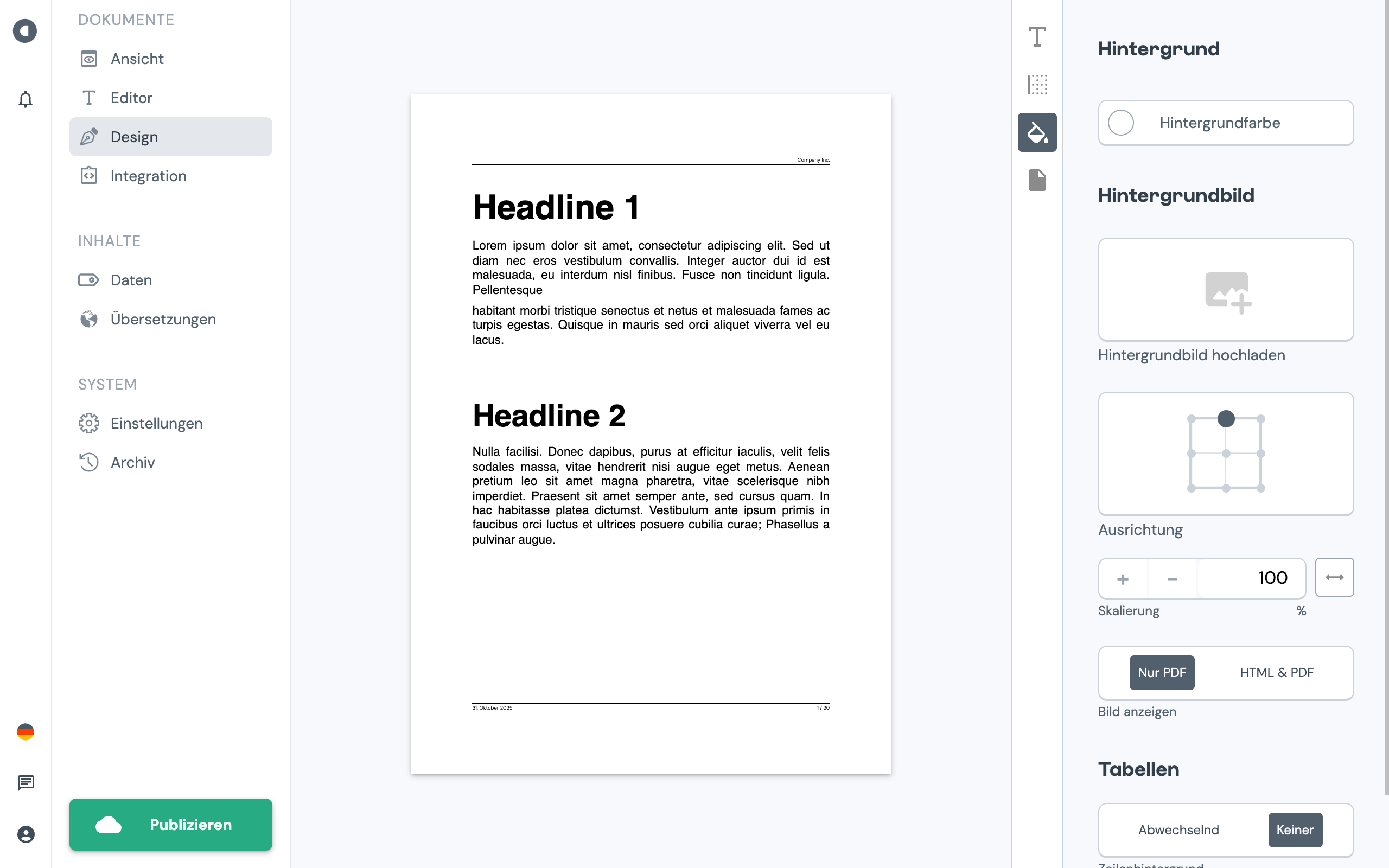
Task: Upload a Hintergrundbild via the upload area
Action: [1226, 289]
